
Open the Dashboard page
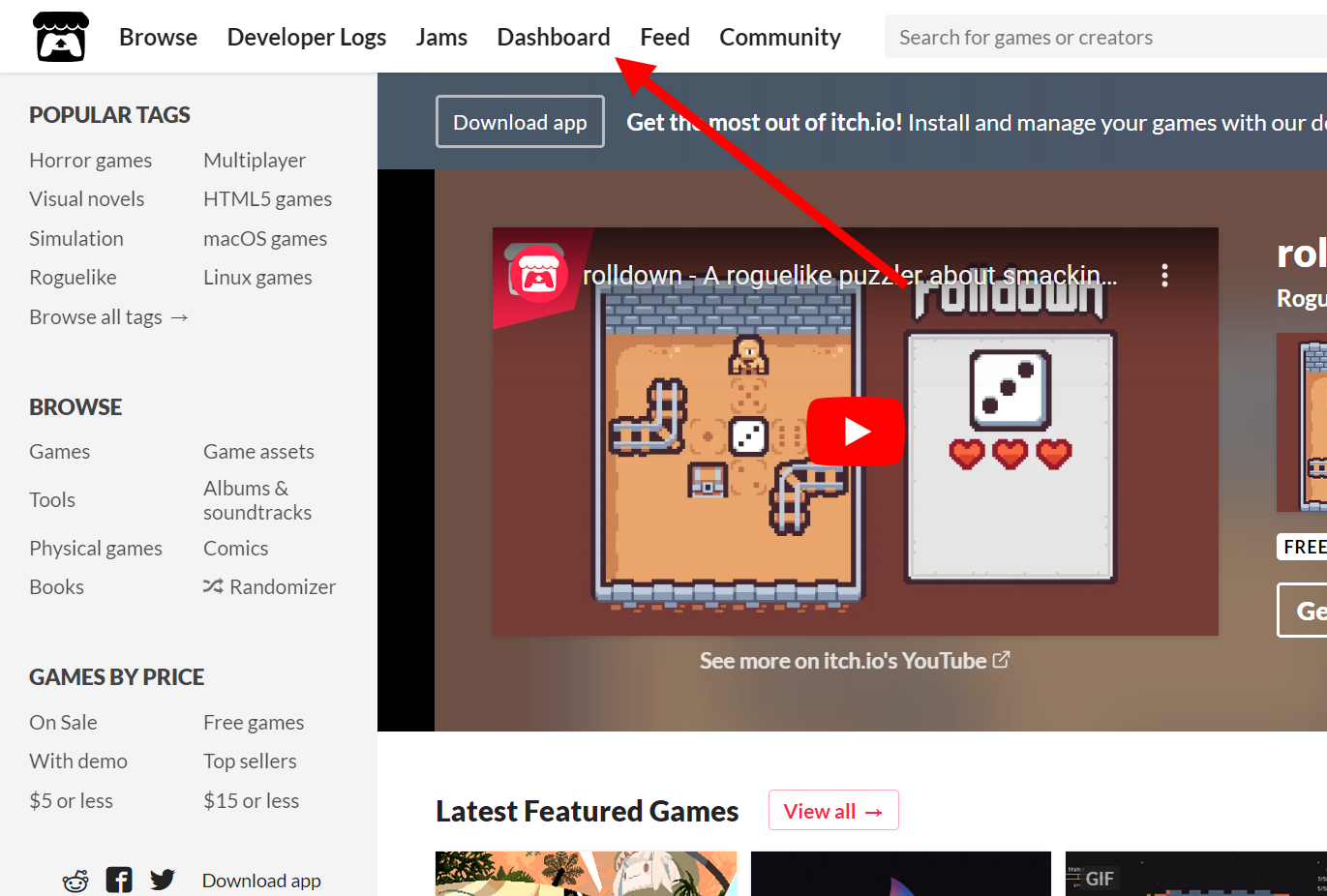tap(554, 37)
